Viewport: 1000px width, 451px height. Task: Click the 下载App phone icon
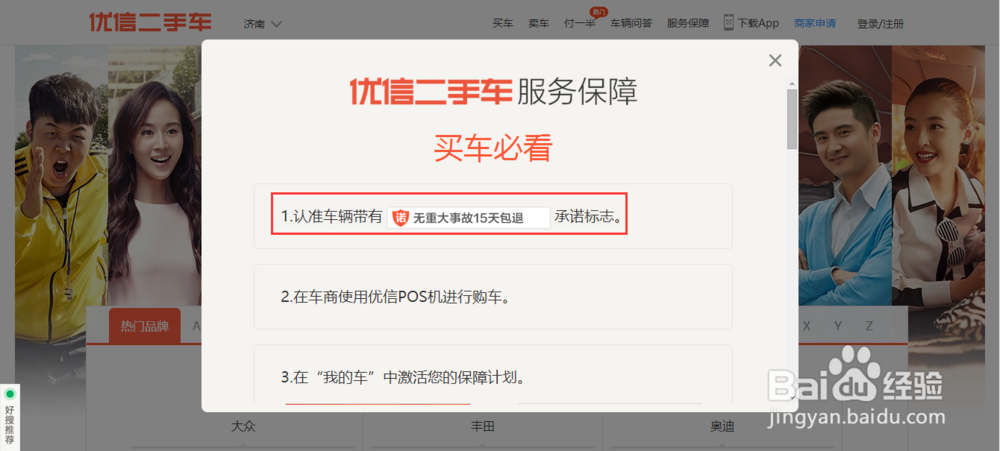(x=728, y=23)
